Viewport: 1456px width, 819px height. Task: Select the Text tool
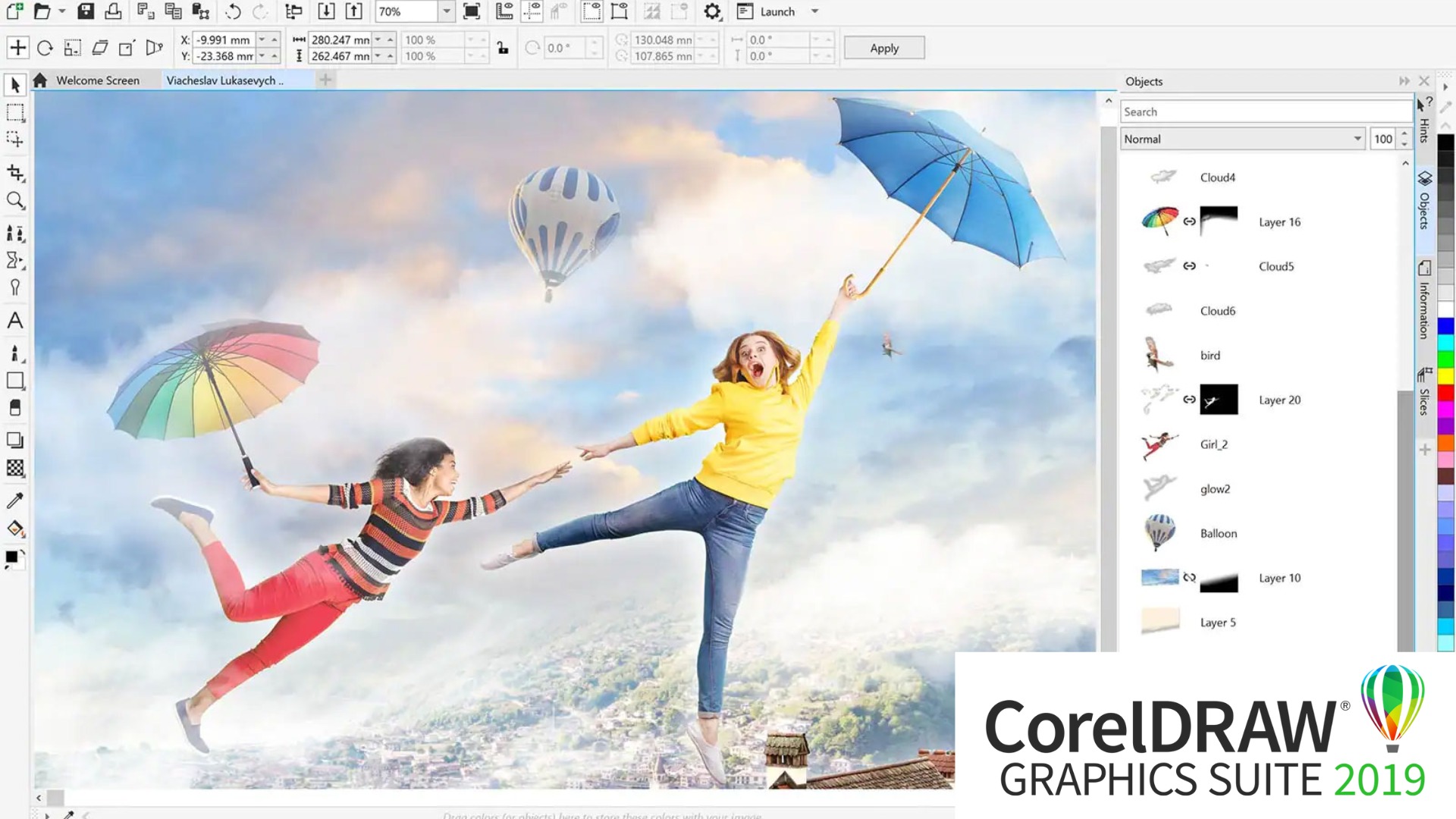(15, 321)
